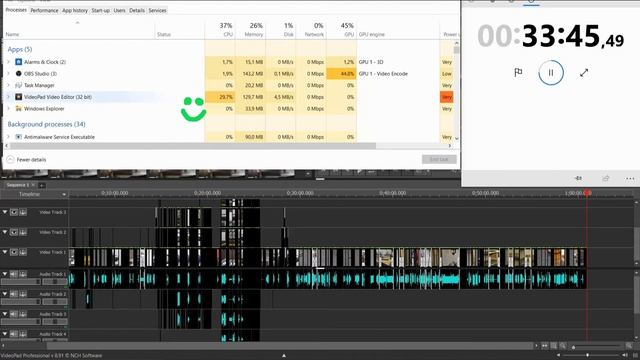Expand the Antimalware Service Executable row
Screen dimensions: 640x360
(x=8, y=137)
